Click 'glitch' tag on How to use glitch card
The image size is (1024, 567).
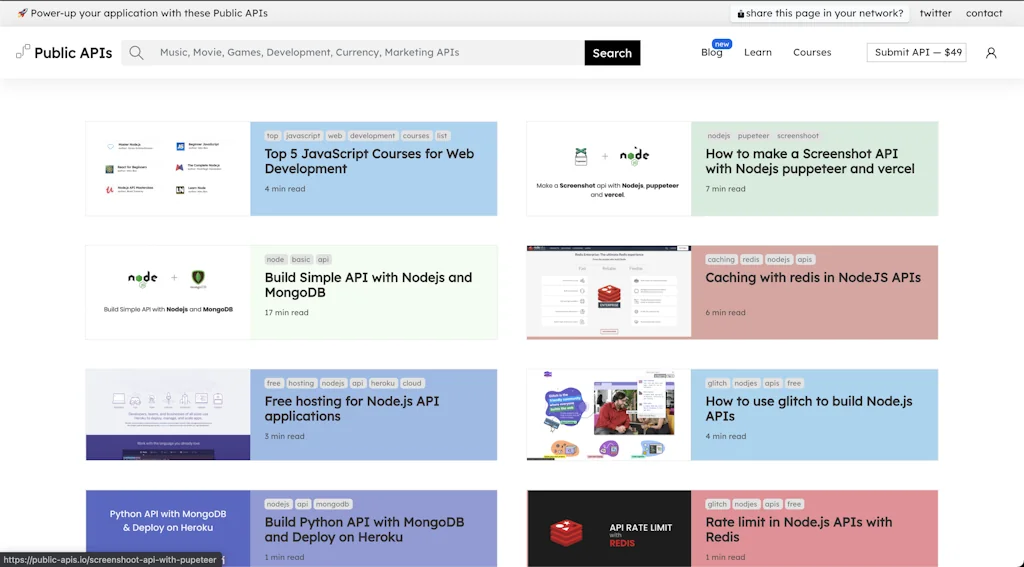click(x=717, y=383)
